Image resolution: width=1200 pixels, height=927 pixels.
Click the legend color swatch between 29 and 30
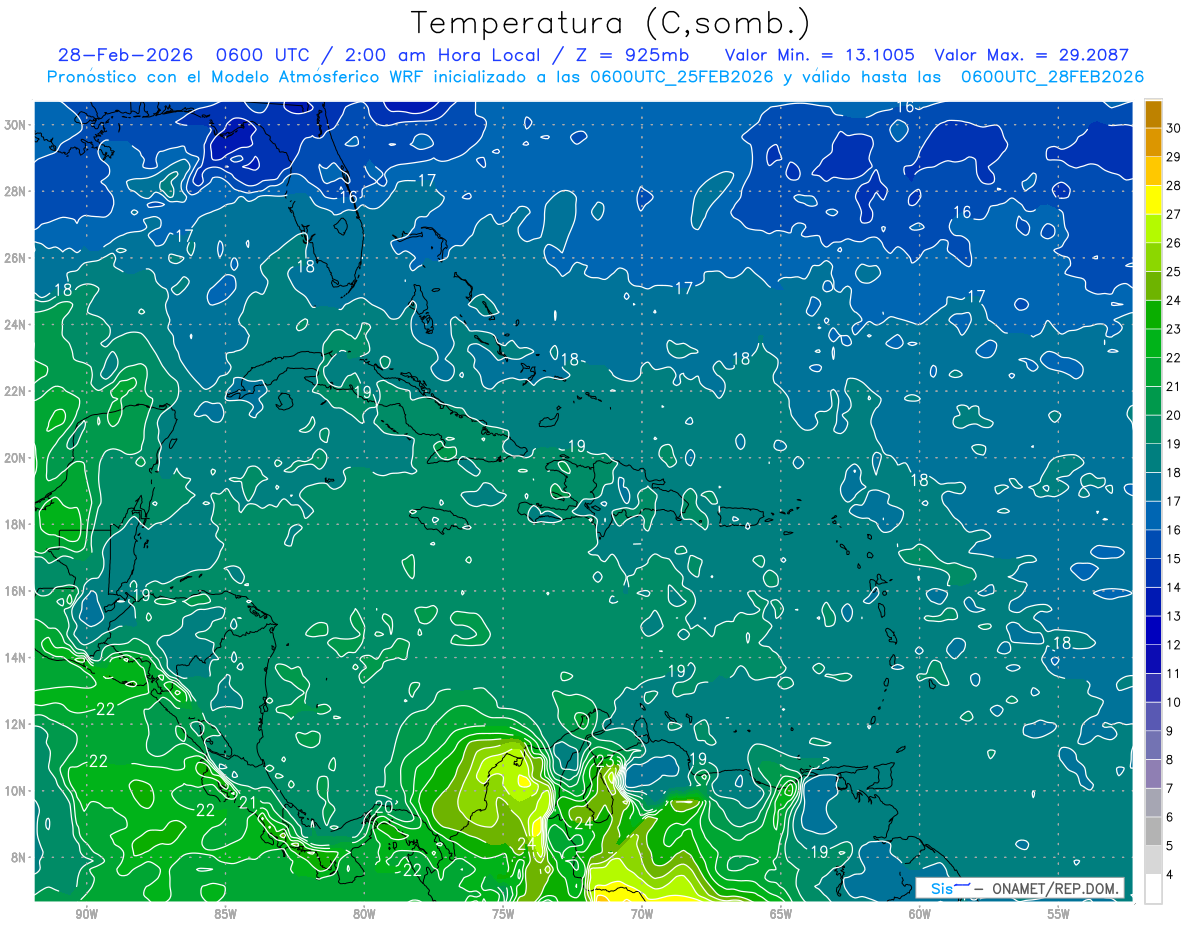pos(1153,142)
